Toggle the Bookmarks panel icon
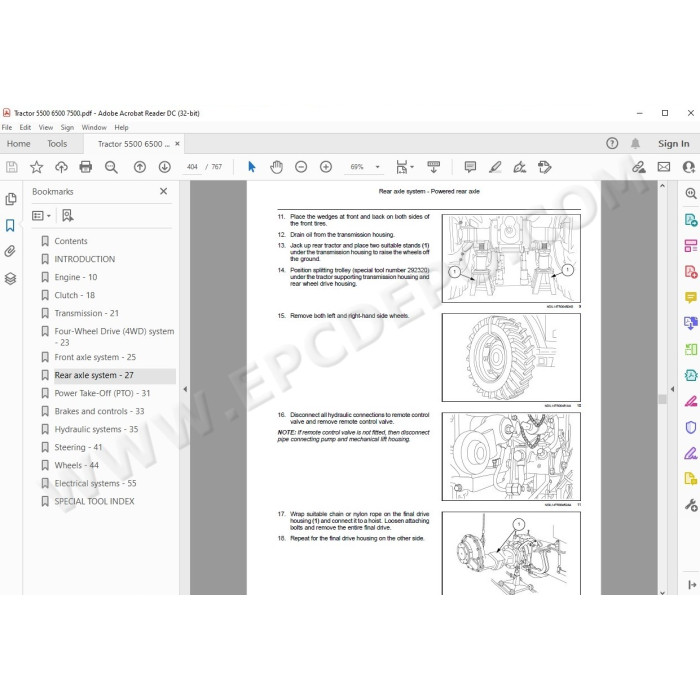 pos(10,225)
